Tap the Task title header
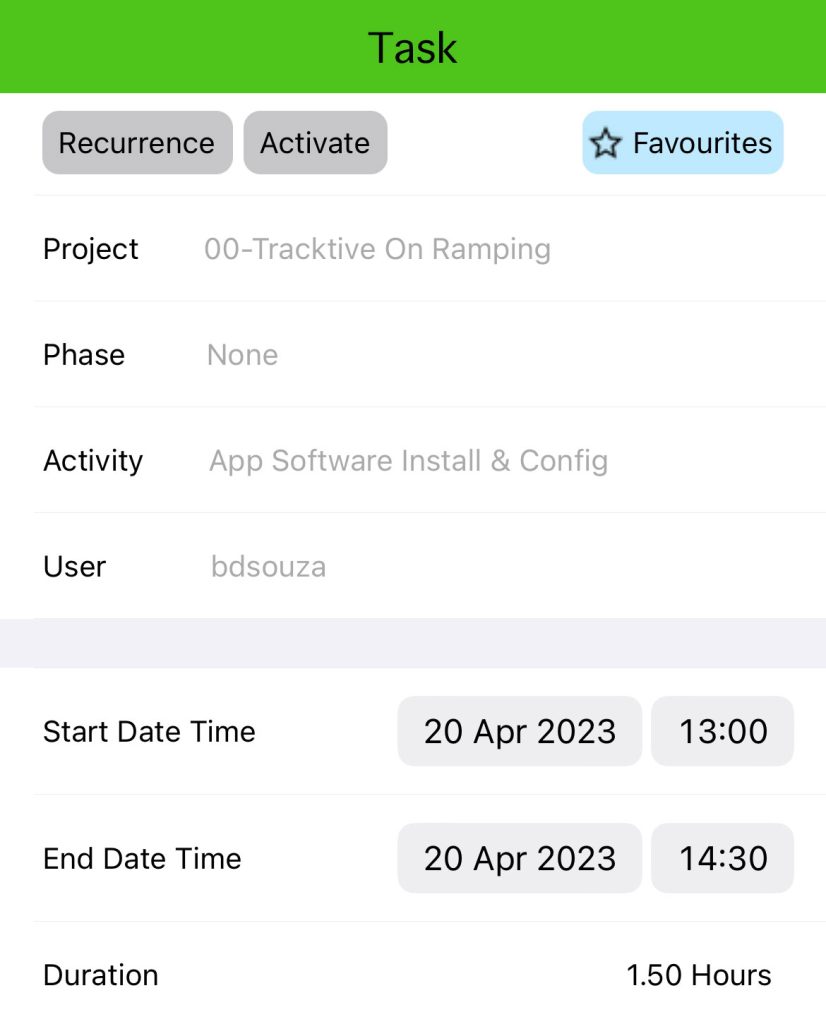The image size is (826, 1024). [x=412, y=46]
